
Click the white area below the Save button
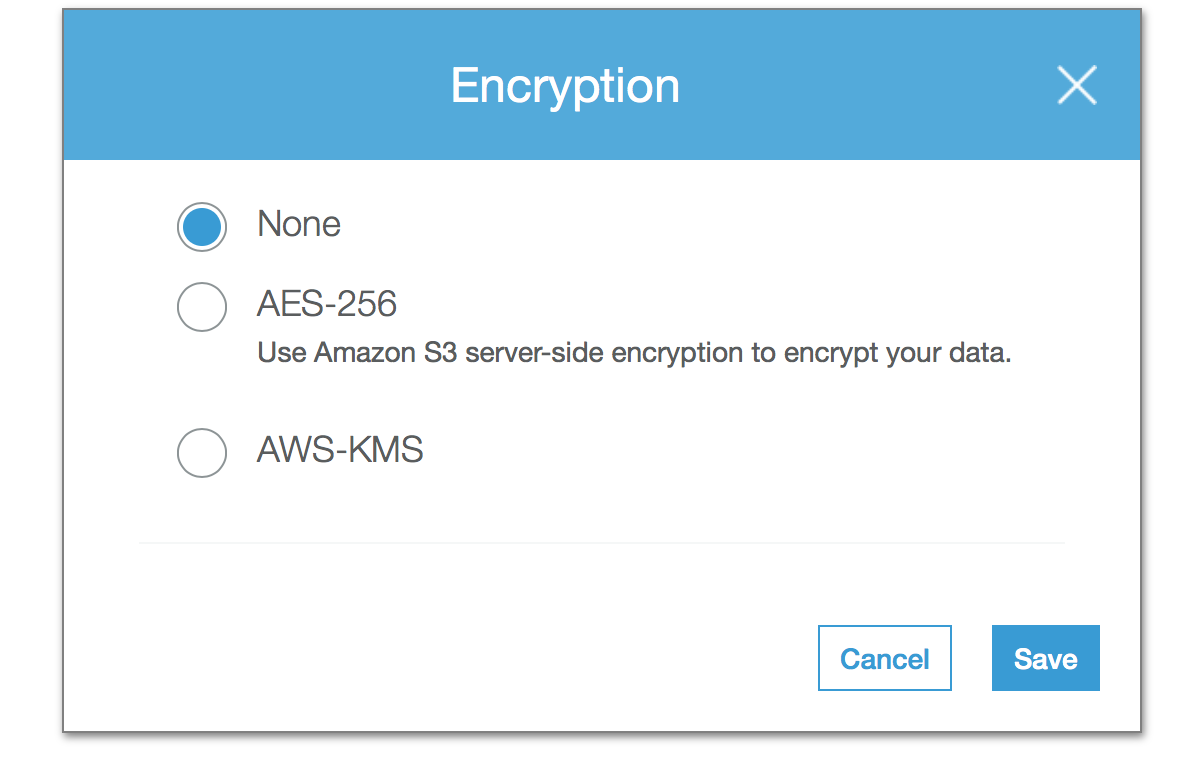click(1045, 712)
